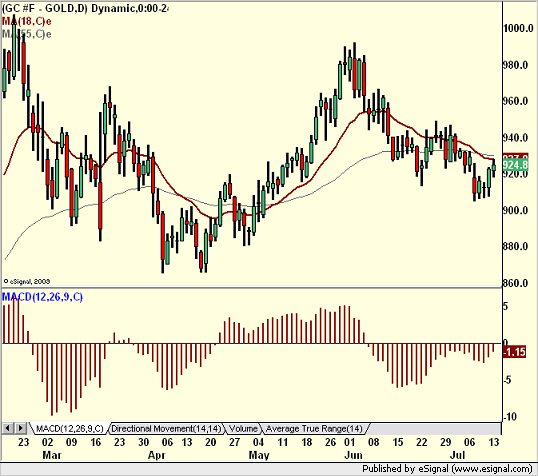The image size is (538, 476).
Task: Click the -1.15 MACD value marker
Action: (x=514, y=352)
